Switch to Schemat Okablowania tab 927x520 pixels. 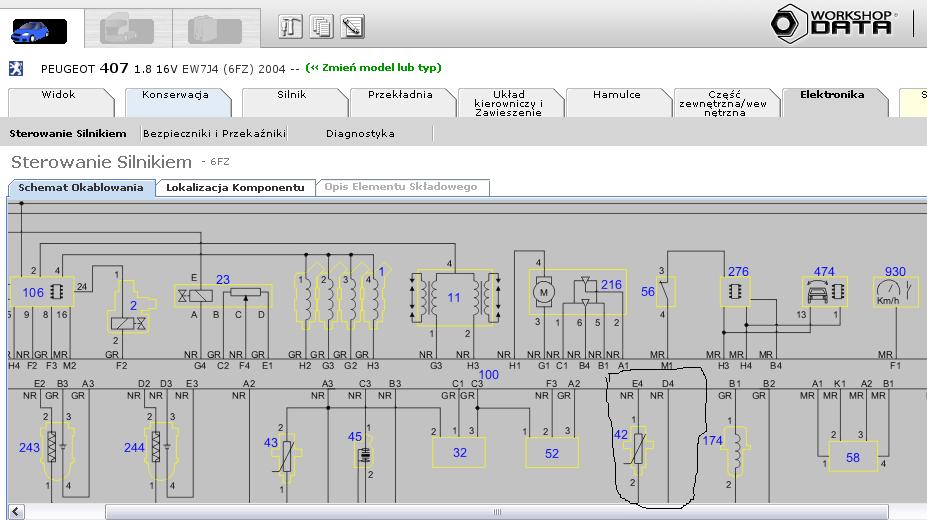82,188
